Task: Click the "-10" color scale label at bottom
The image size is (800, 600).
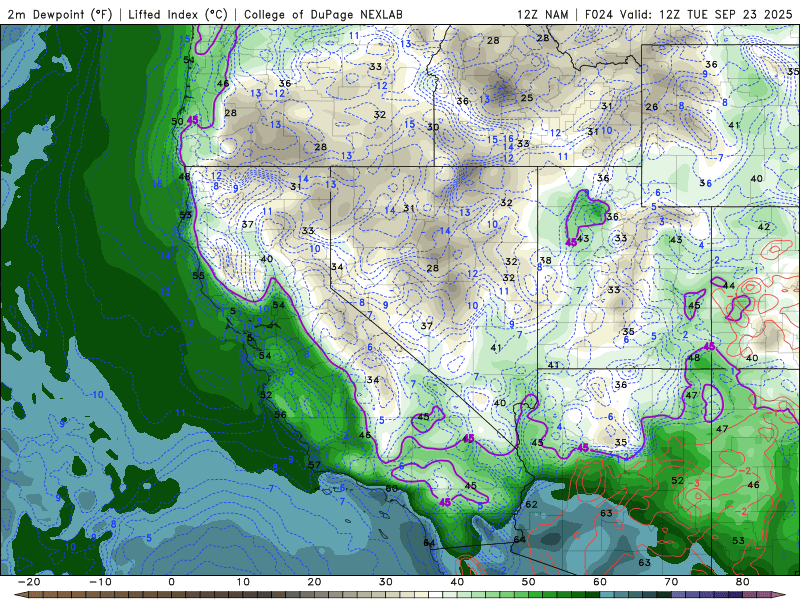Action: [100, 582]
